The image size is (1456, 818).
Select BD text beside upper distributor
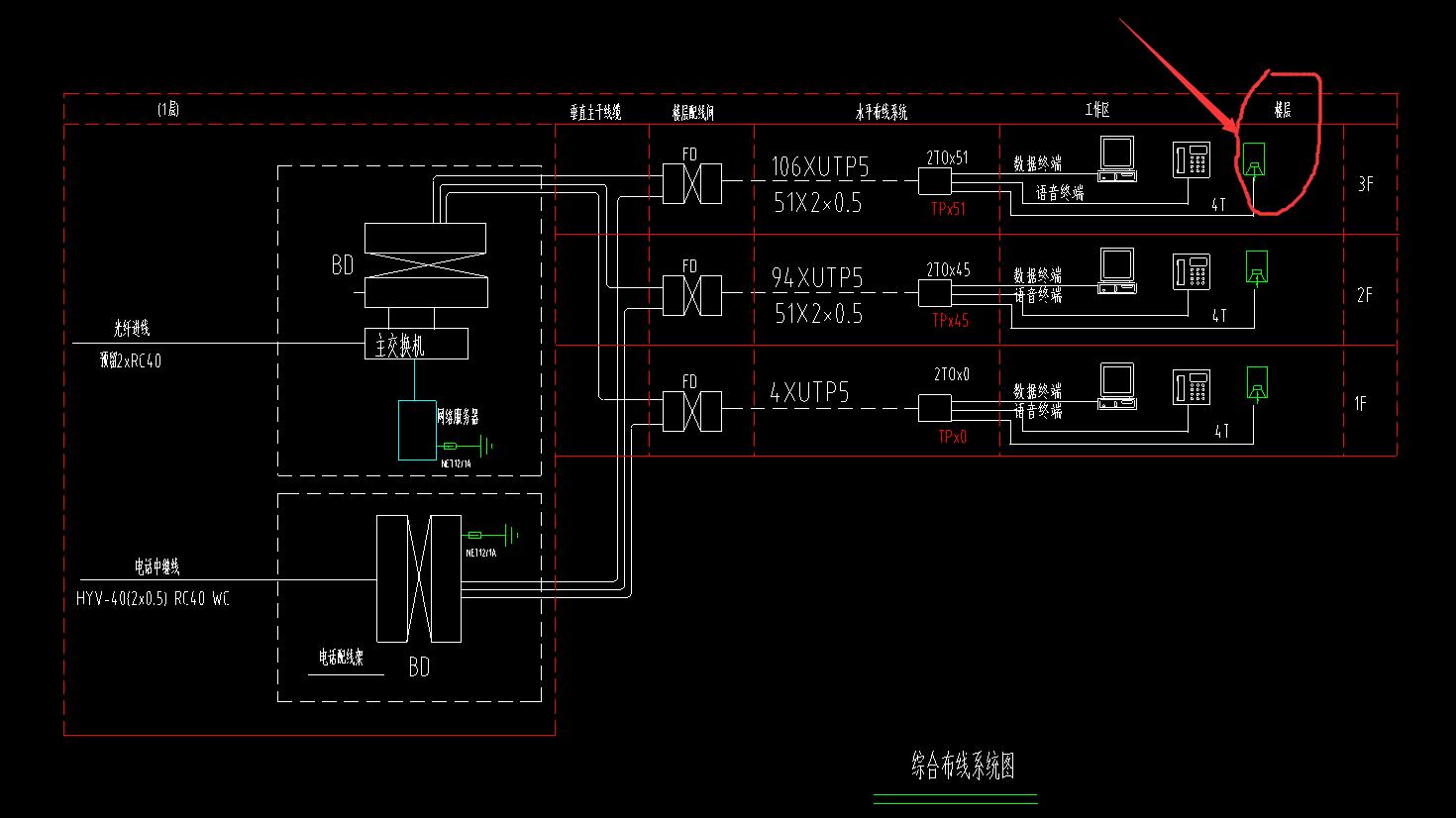point(343,265)
